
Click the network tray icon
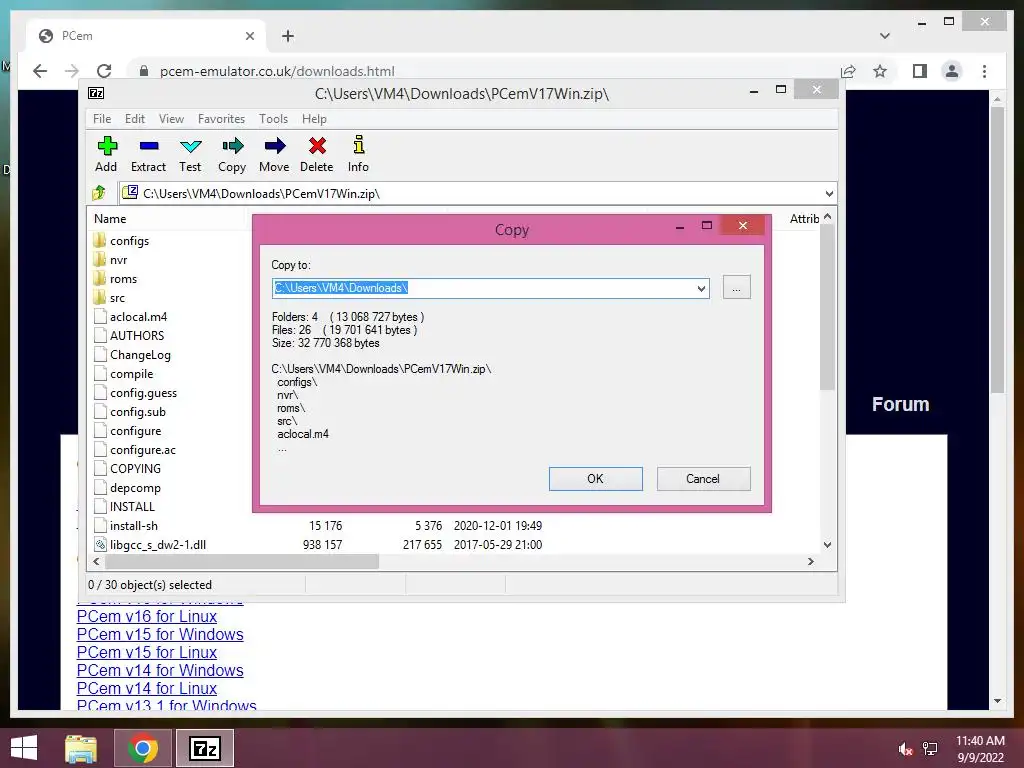[x=930, y=750]
